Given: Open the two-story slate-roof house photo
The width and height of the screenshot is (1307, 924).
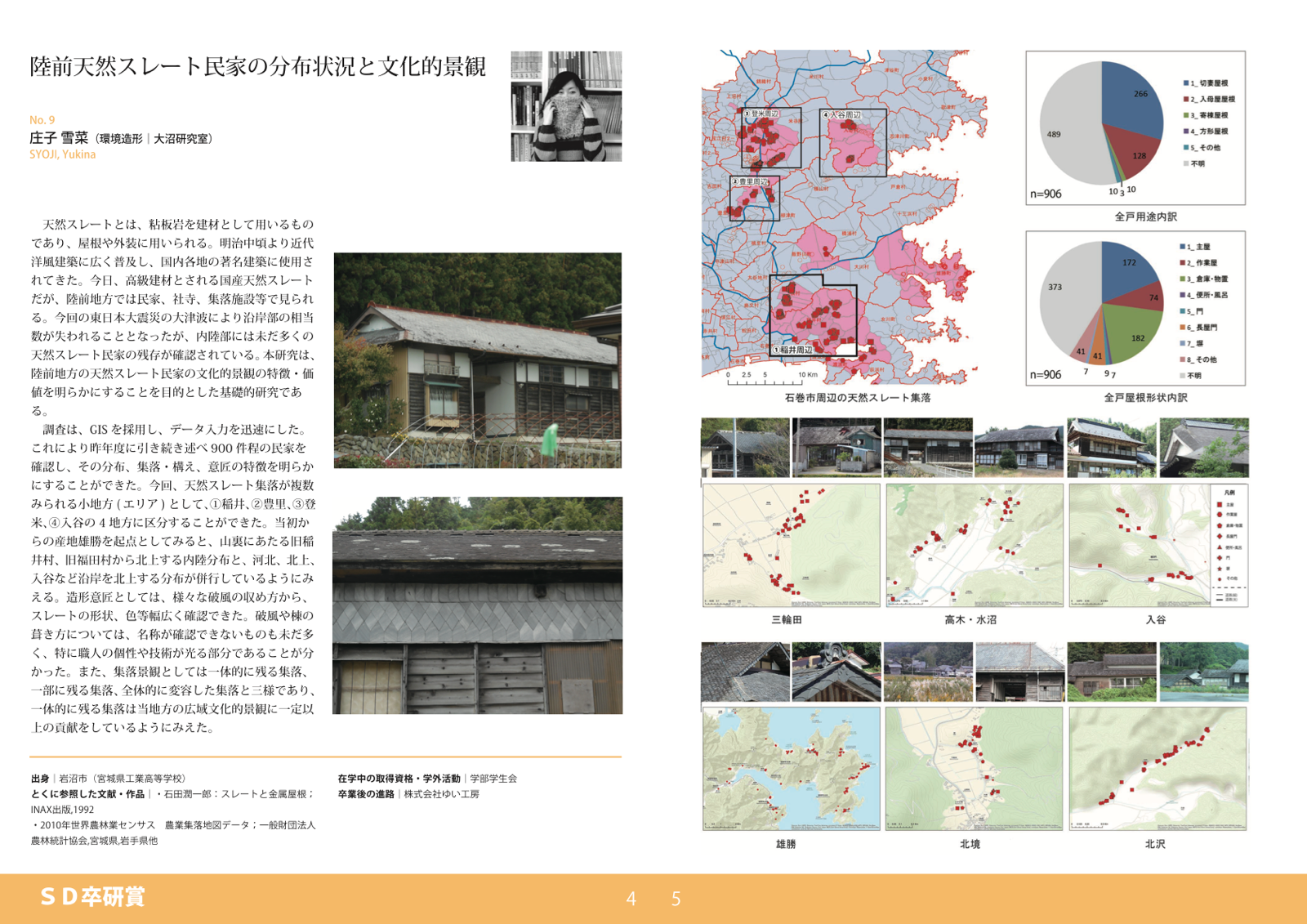Looking at the screenshot, I should (478, 360).
